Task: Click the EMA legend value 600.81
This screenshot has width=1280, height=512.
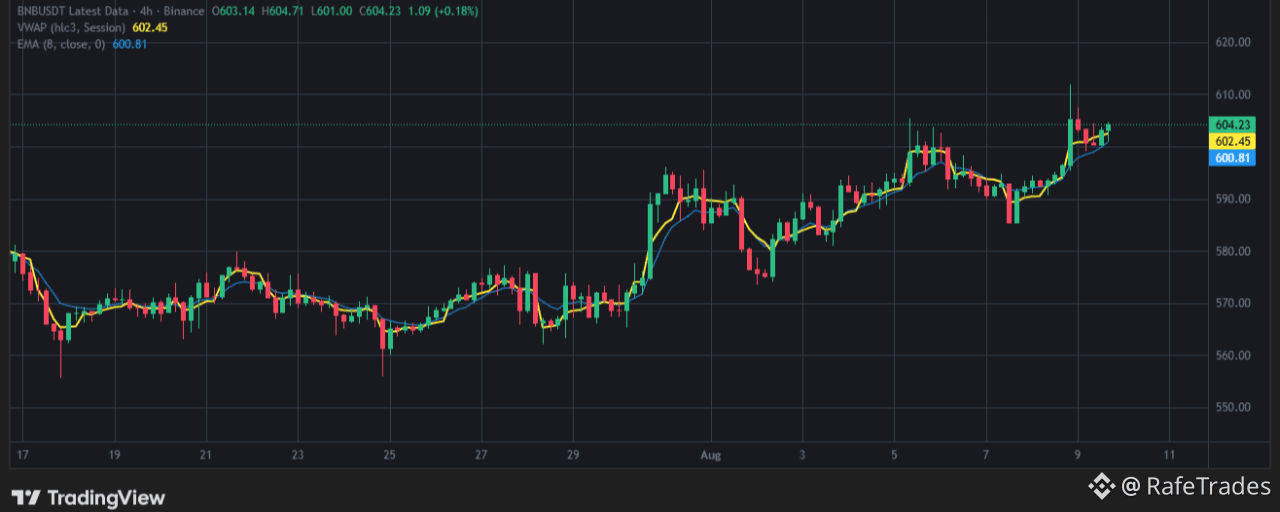Action: coord(130,44)
